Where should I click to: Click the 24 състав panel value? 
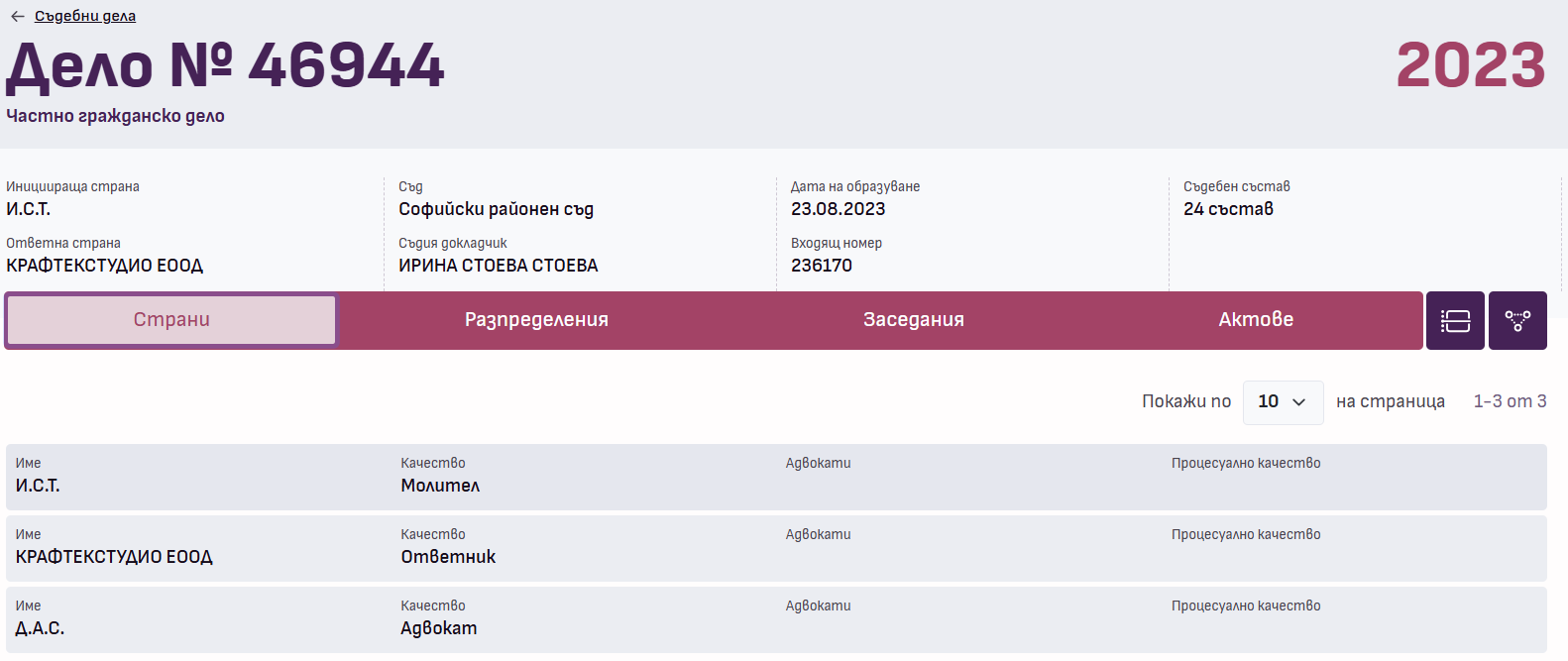click(x=1228, y=209)
